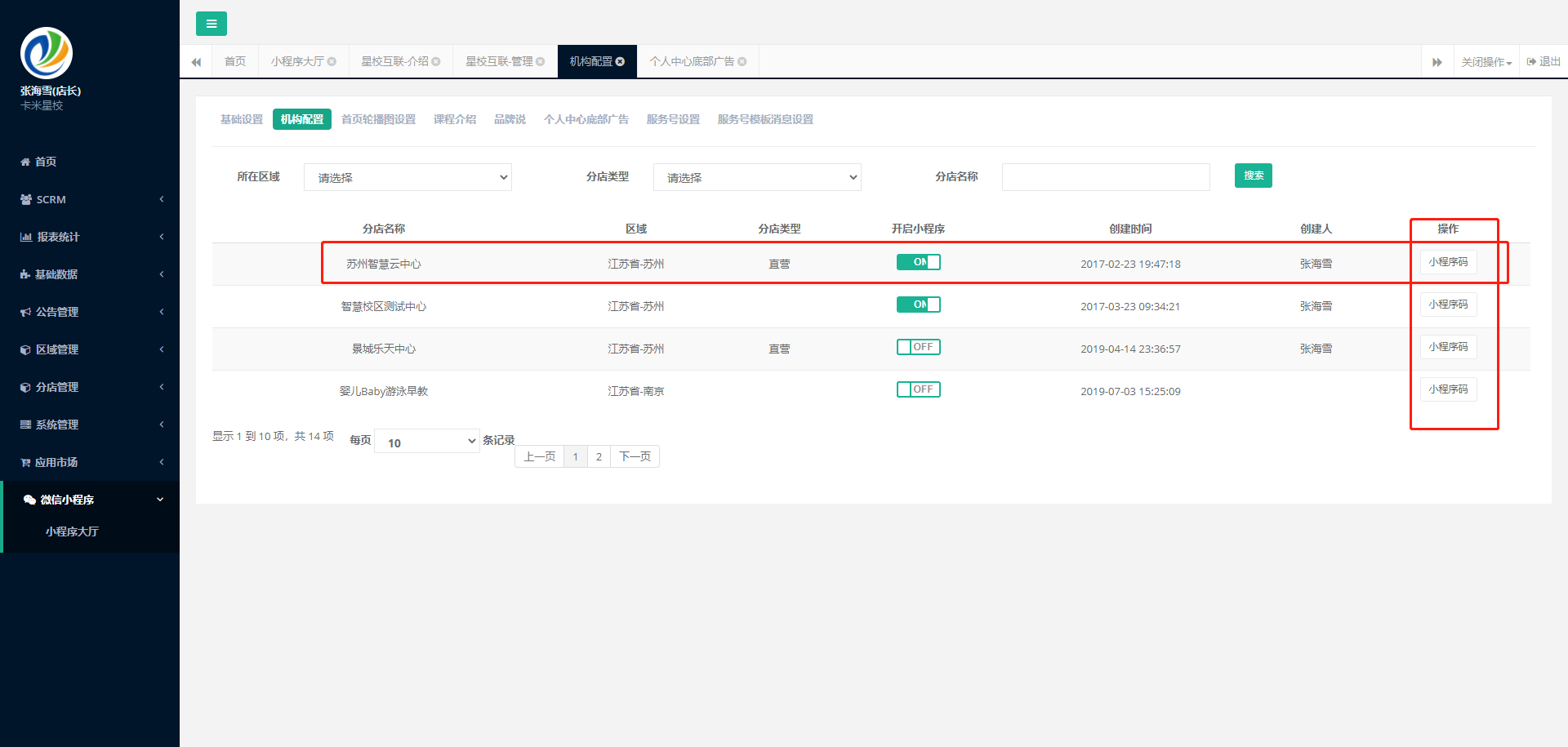1568x747 pixels.
Task: Expand the 分店管理 sidebar menu
Action: [x=90, y=387]
